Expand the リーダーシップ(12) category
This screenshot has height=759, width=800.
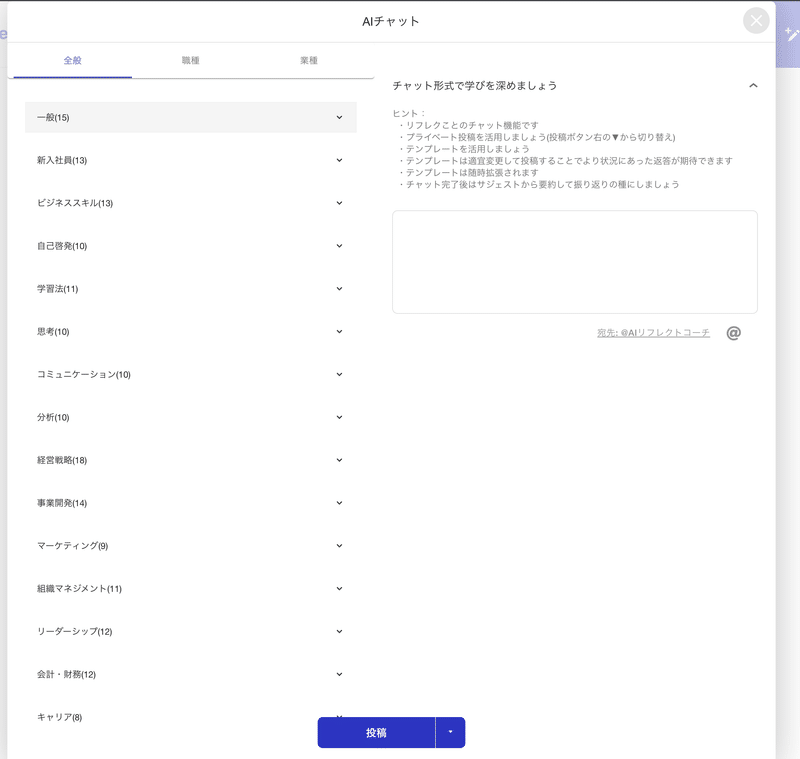coord(191,631)
